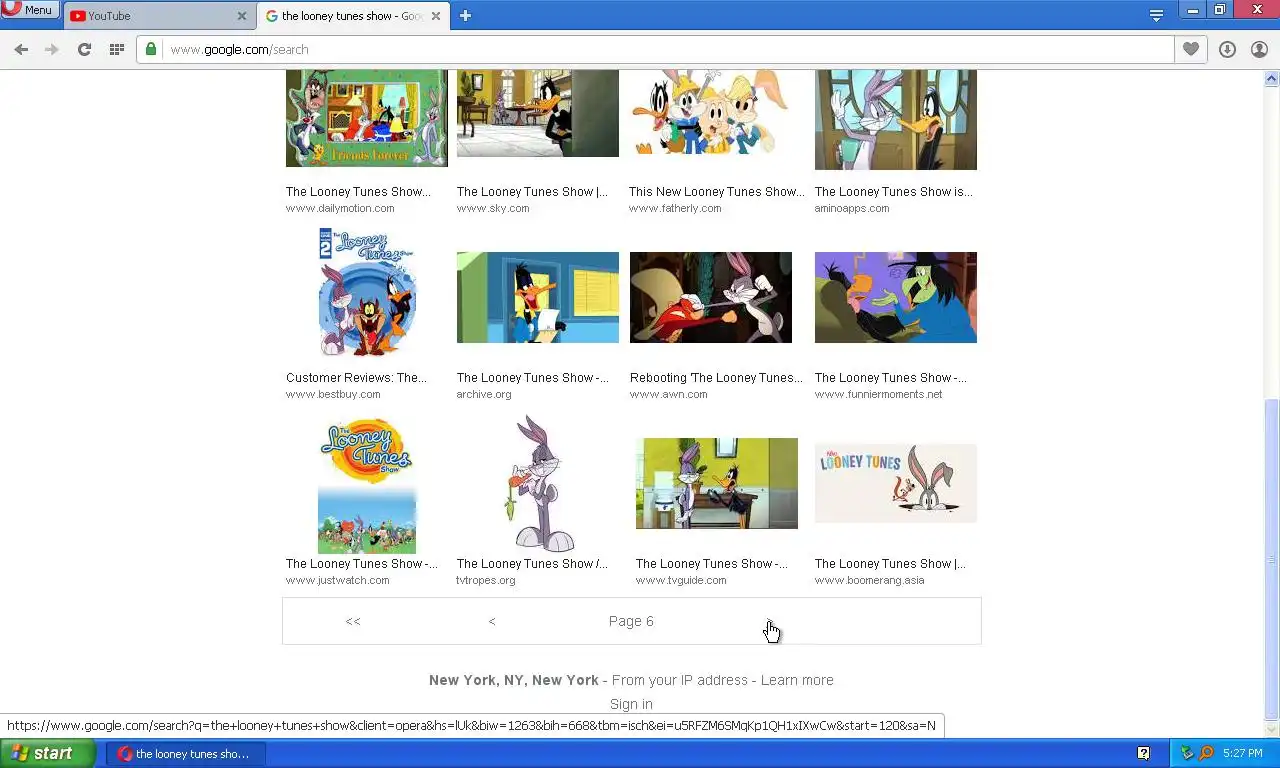
Task: Open the funniermoments.net witch thumbnail
Action: pyautogui.click(x=896, y=297)
